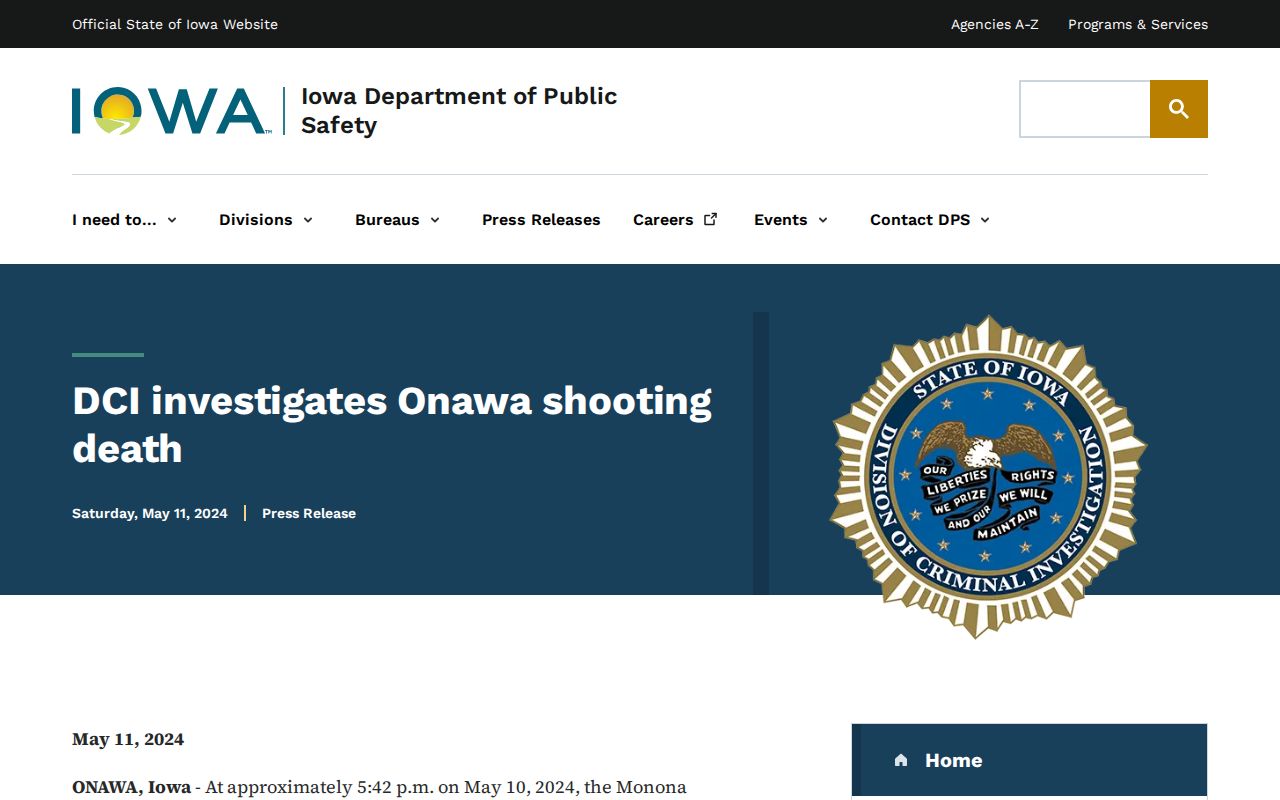
Task: Expand the Bureaus menu
Action: tap(398, 220)
